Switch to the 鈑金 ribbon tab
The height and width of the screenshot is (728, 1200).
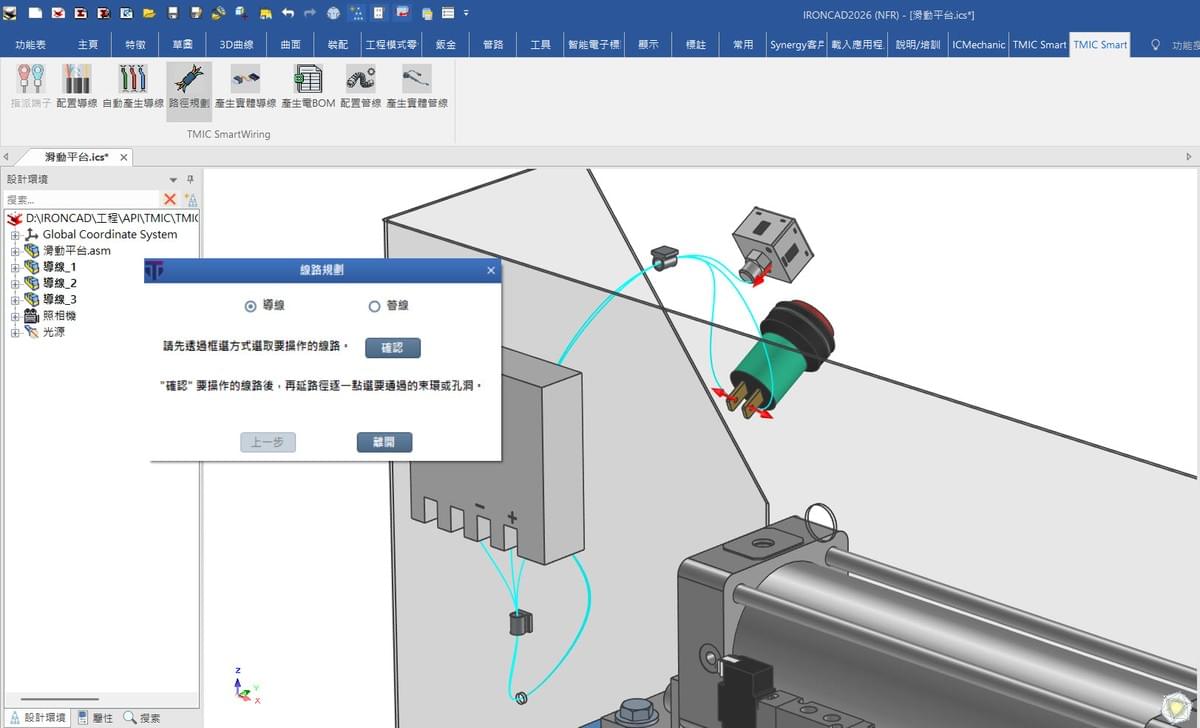pos(445,44)
